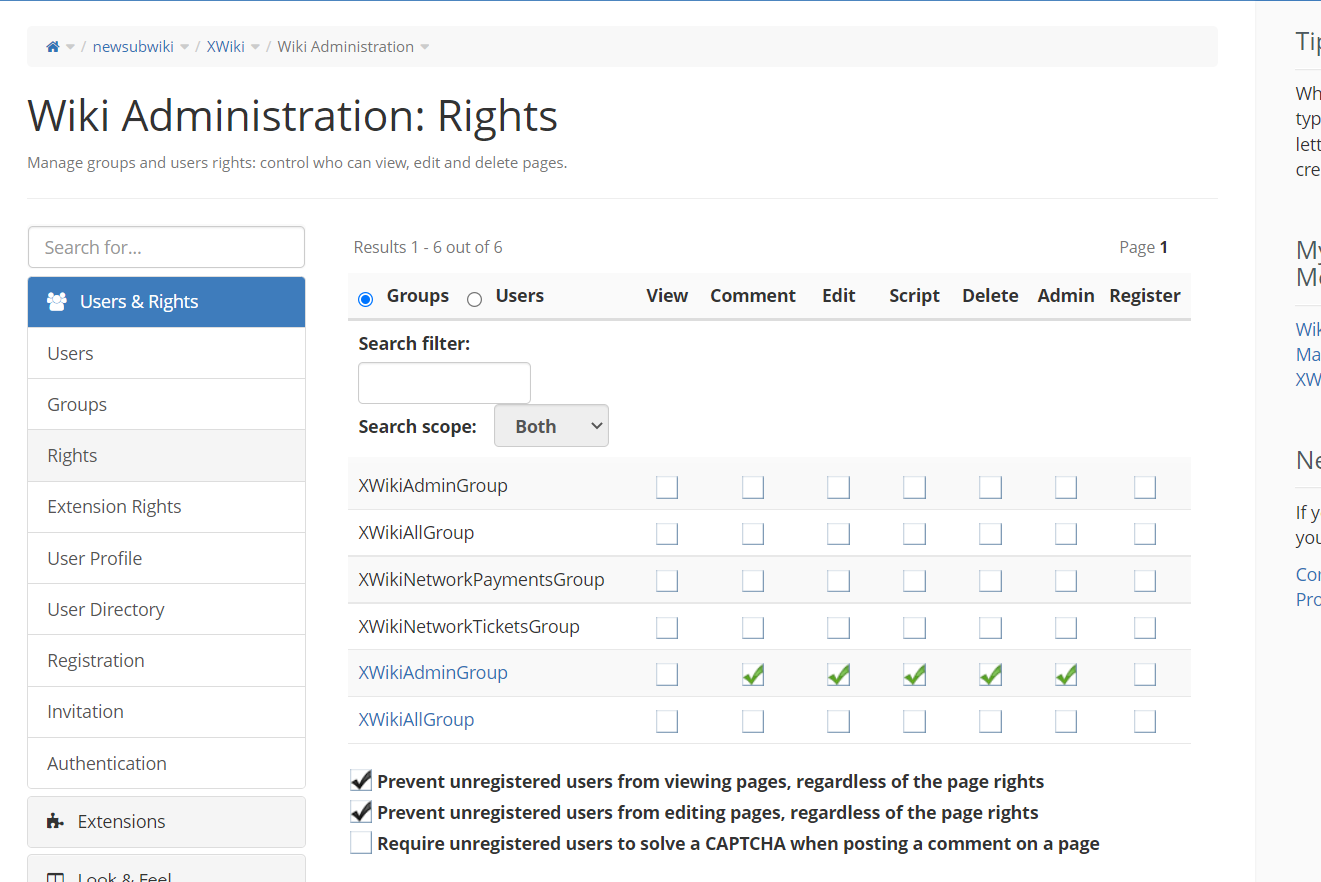Click the Admin column header
This screenshot has width=1321, height=882.
(1066, 296)
